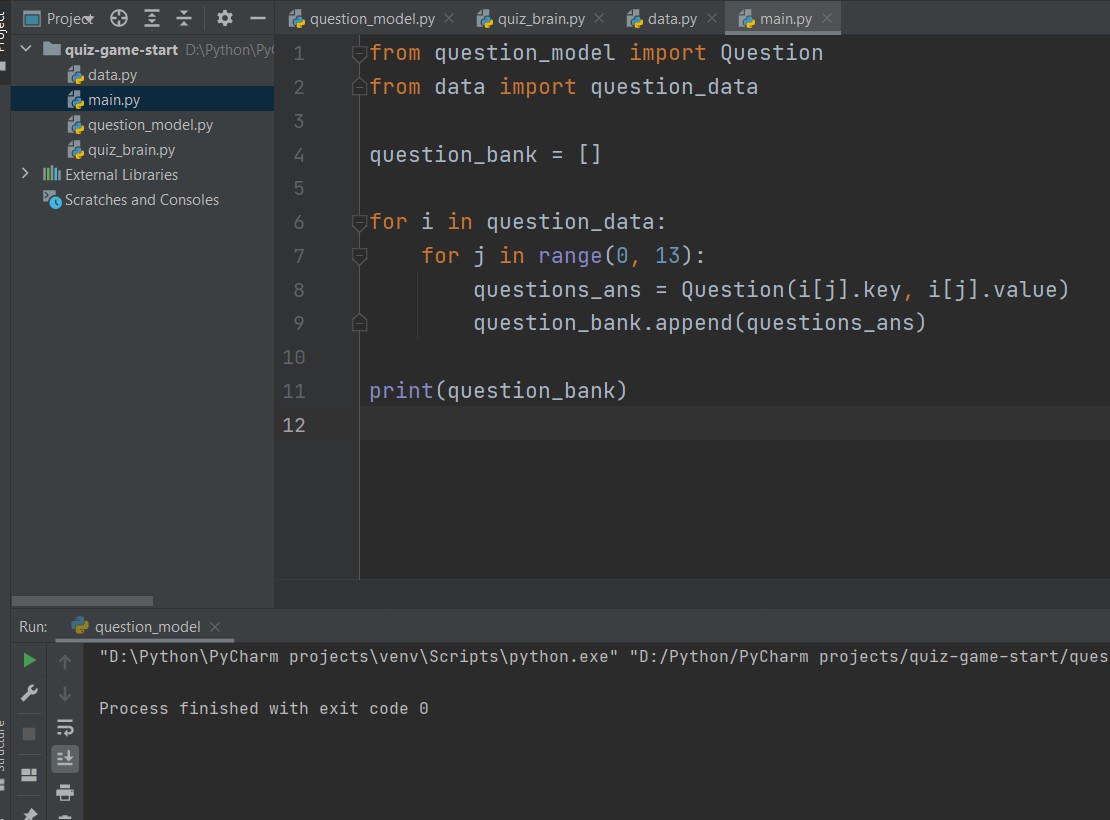Click the restore layout icon in Run panel
This screenshot has width=1110, height=820.
pyautogui.click(x=29, y=775)
